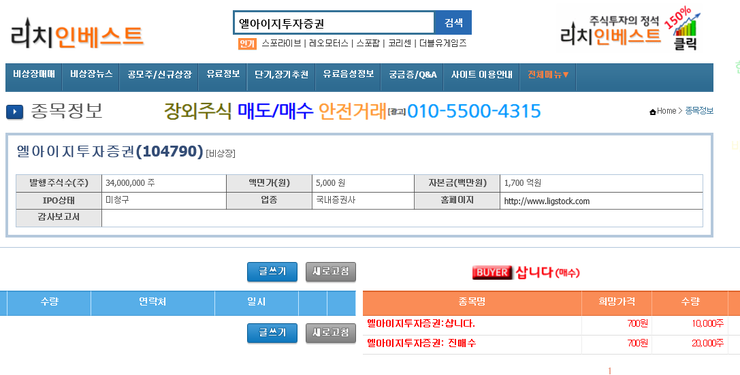Select the IPO status value 미청구
Screen dimensions: 740x375
(117, 200)
